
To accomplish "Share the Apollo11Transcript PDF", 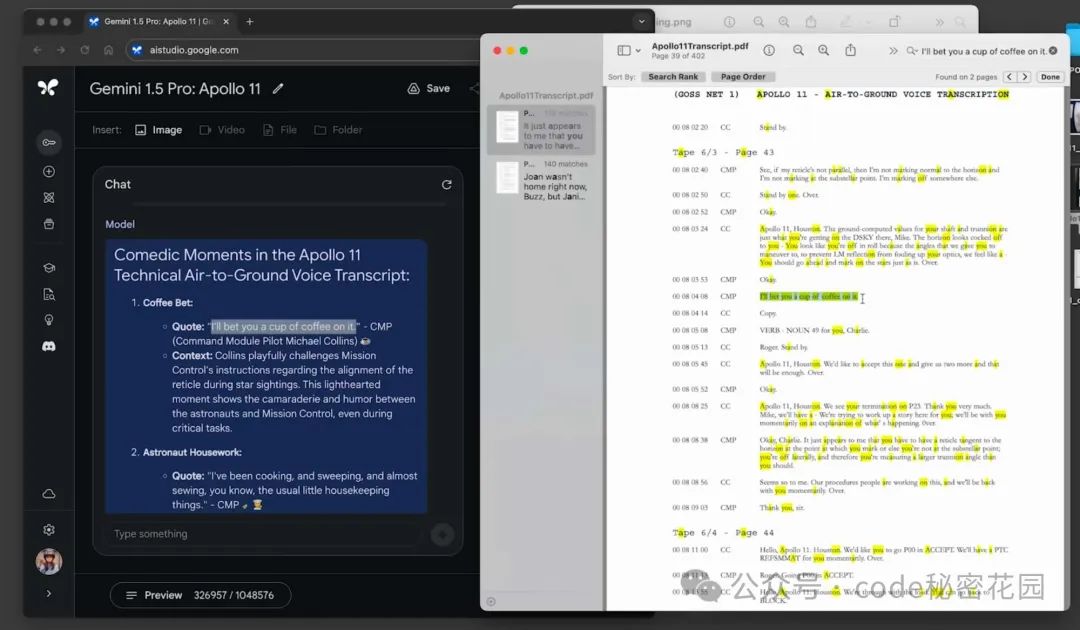I will tap(851, 50).
